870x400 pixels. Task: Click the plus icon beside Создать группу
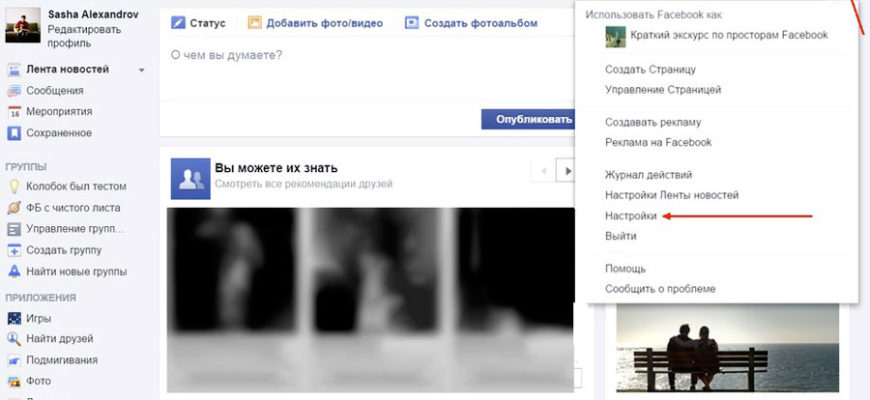[x=14, y=250]
